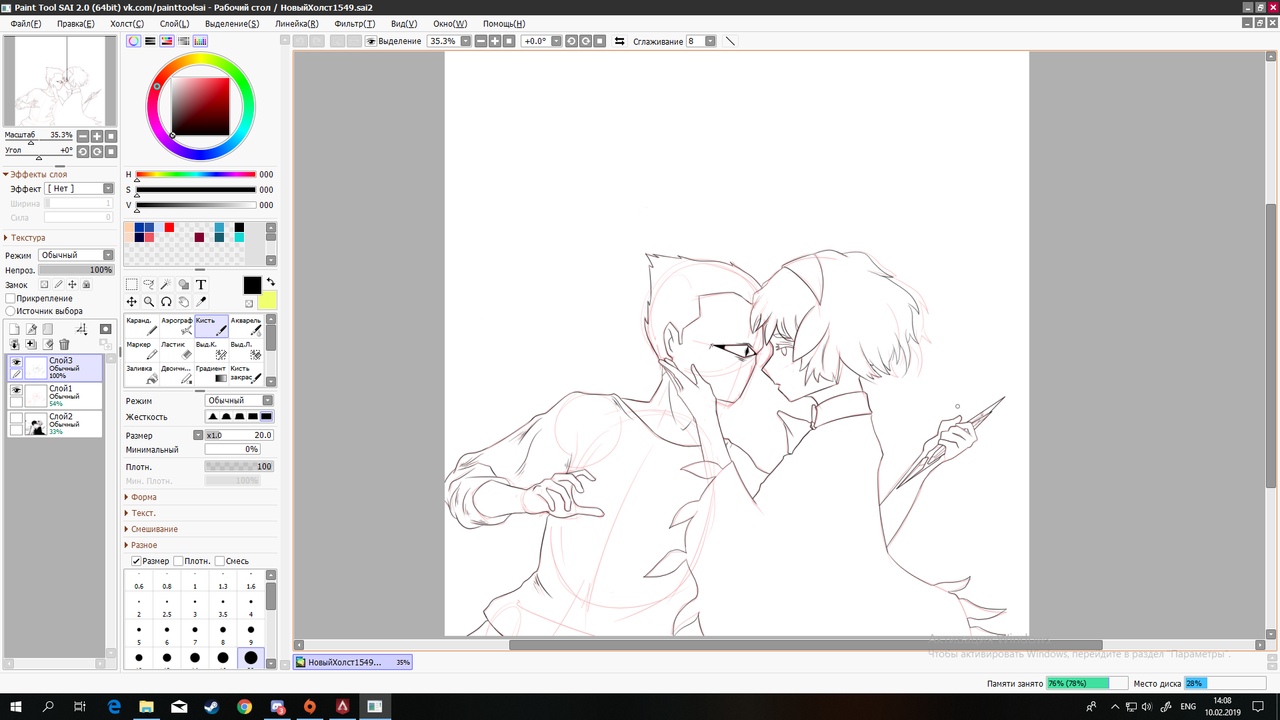Expand the Смешивание brush settings section
This screenshot has height=720, width=1280.
pyautogui.click(x=153, y=529)
